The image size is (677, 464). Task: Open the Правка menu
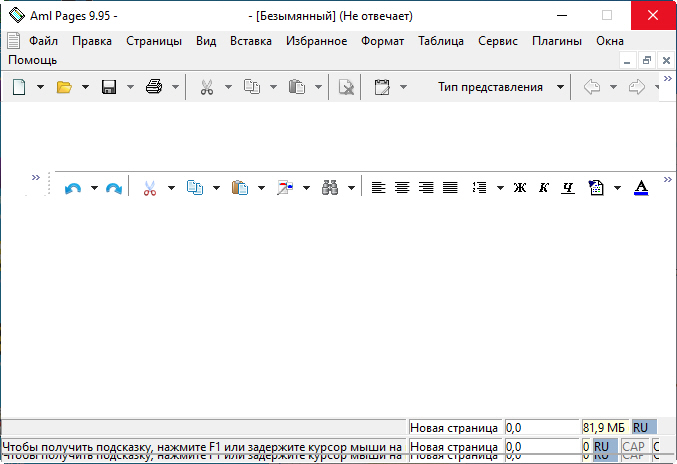(92, 41)
